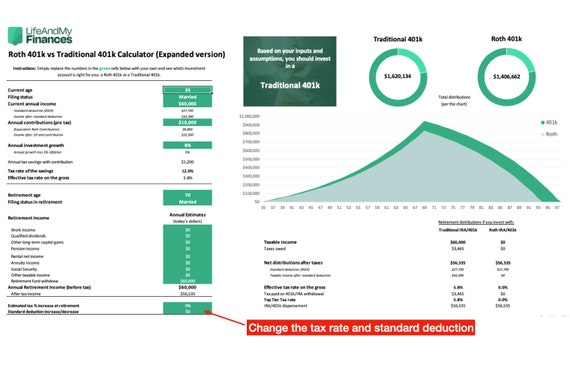Click the Roth legend entry

[549, 134]
